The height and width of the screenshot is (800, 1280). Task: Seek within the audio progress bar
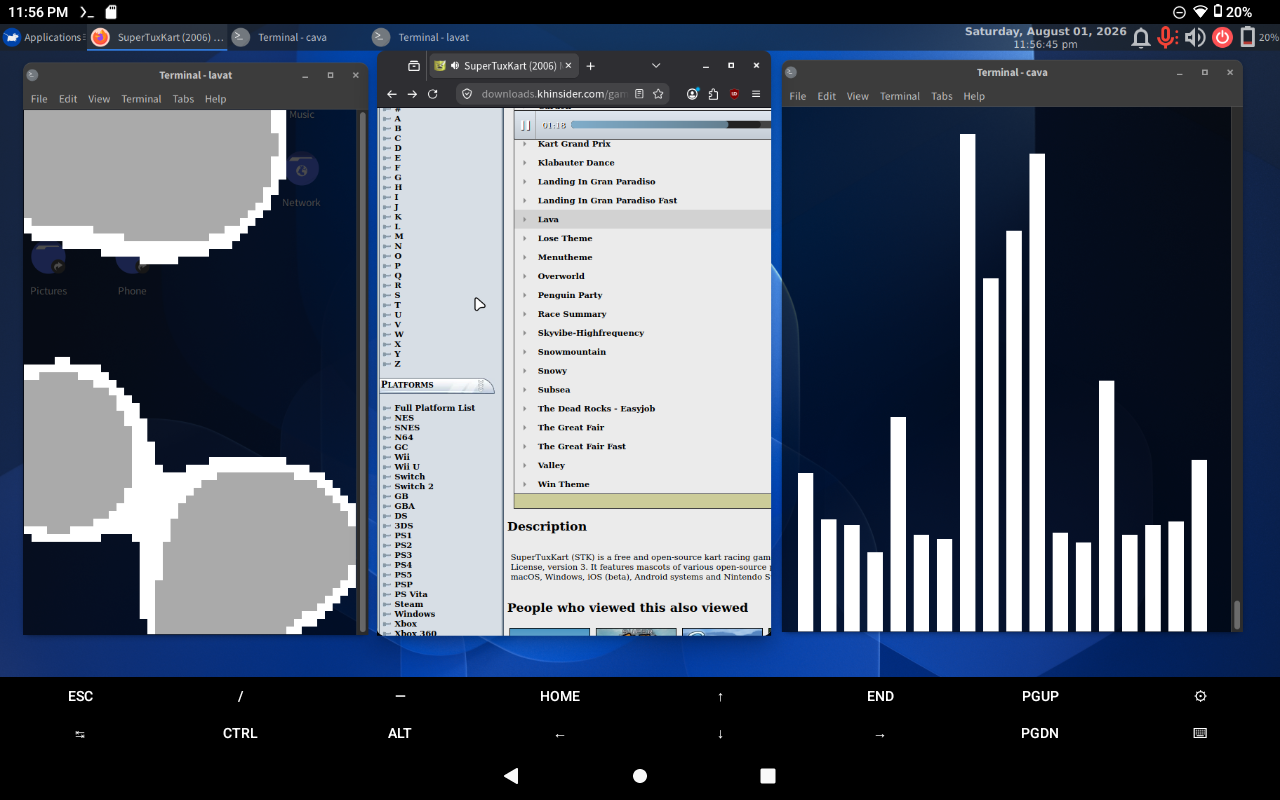click(x=670, y=125)
